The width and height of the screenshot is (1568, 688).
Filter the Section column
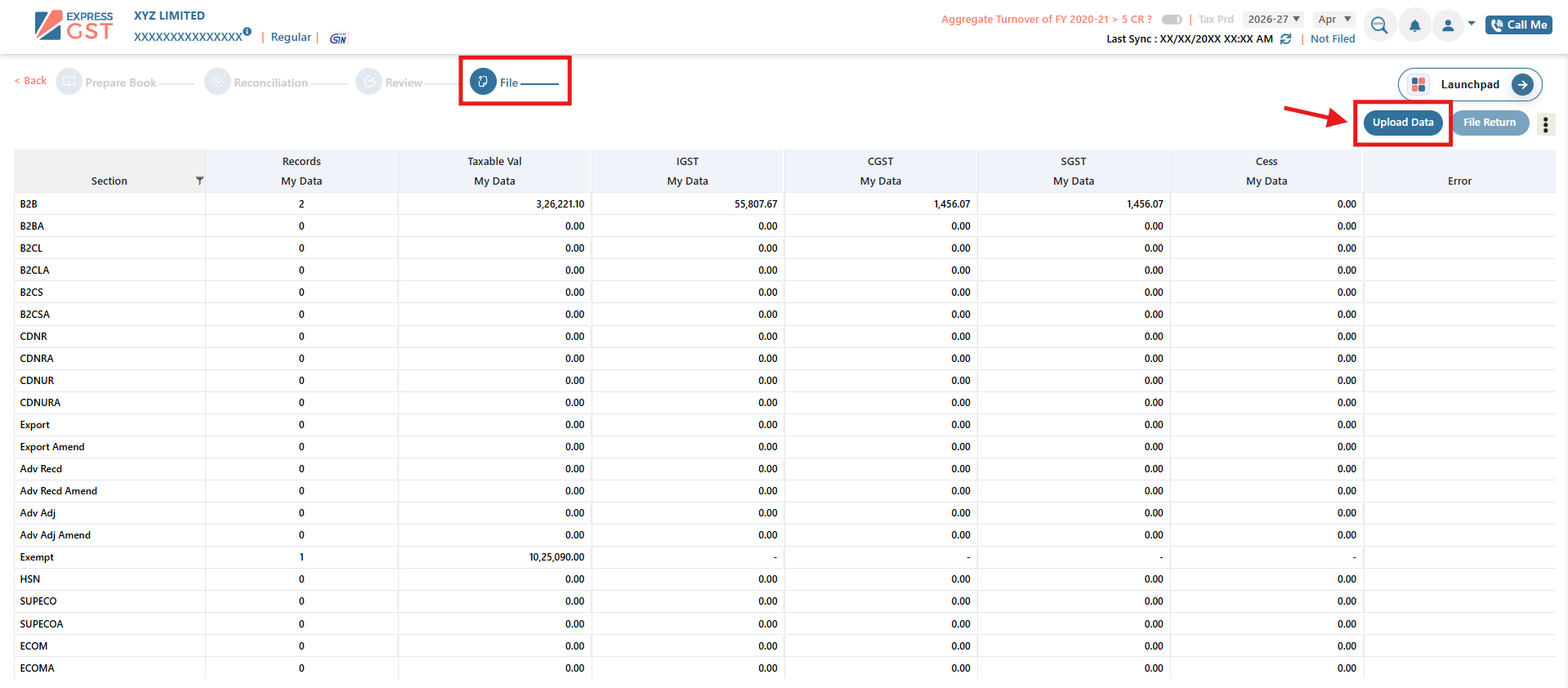pos(199,181)
